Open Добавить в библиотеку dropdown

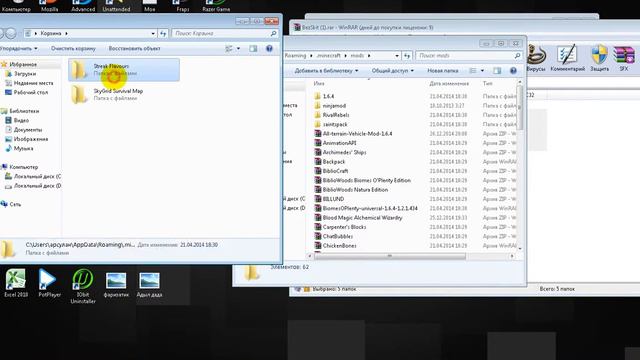click(x=326, y=71)
